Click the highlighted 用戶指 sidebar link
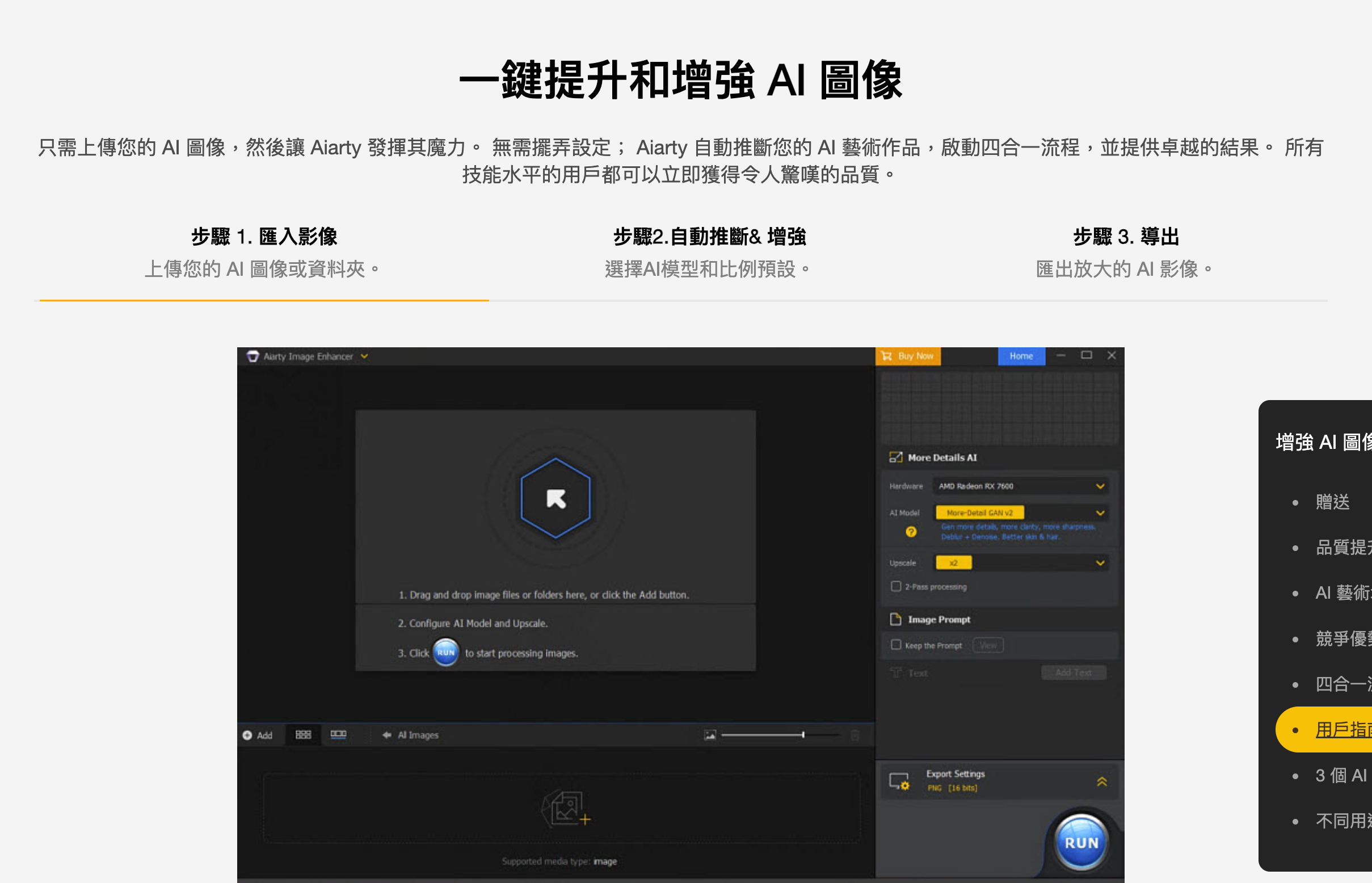 tap(1343, 730)
